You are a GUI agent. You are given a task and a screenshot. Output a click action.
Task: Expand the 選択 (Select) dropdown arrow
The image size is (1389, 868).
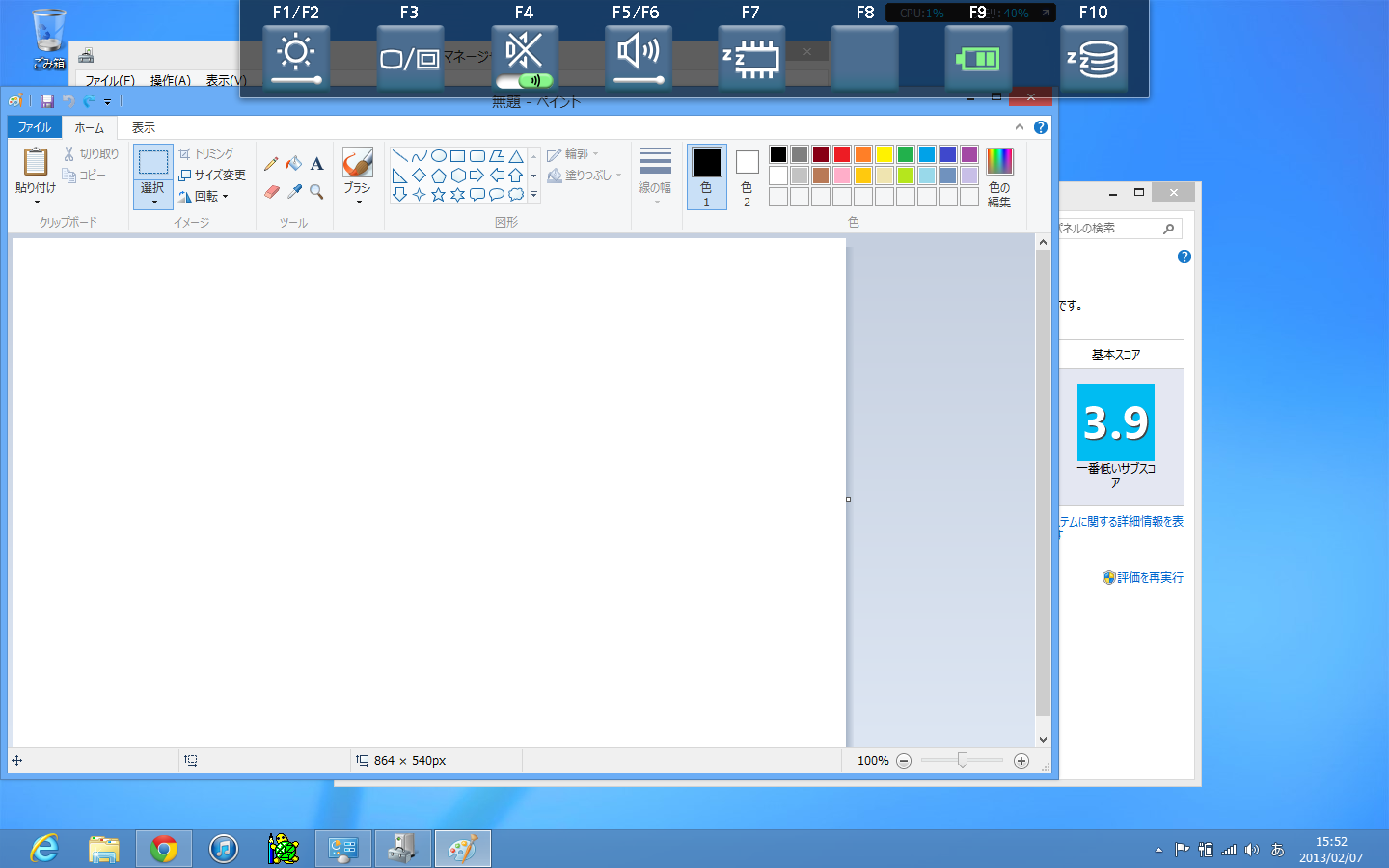click(x=153, y=201)
